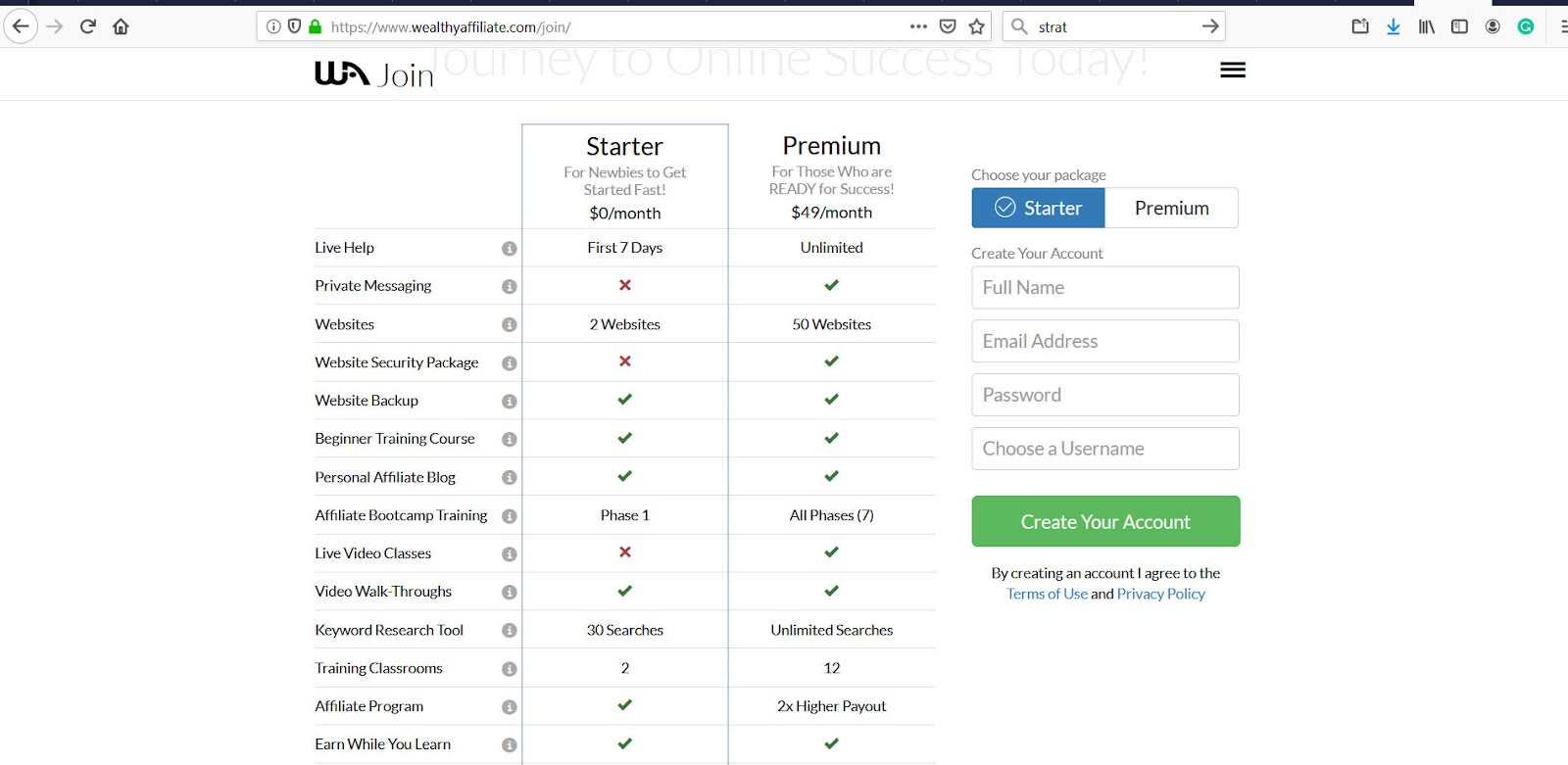Click the '2x Higher Payout' cell

832,706
